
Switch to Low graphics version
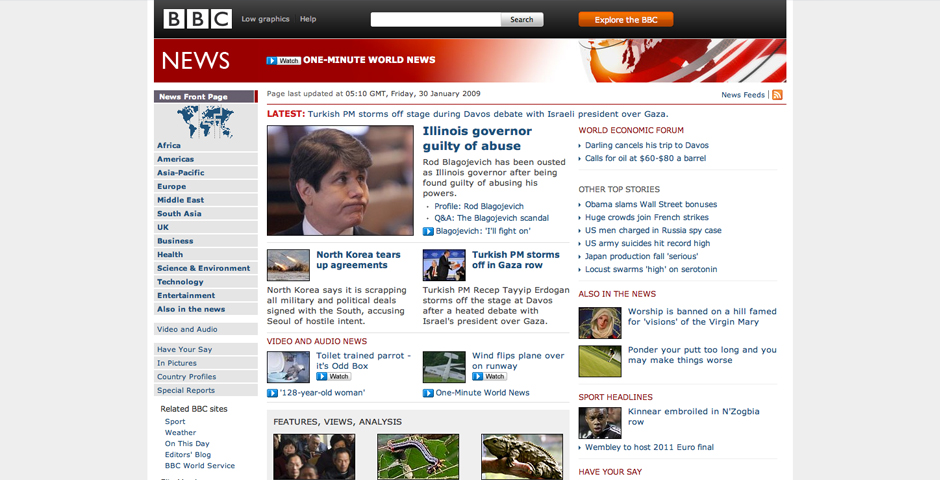pos(266,19)
